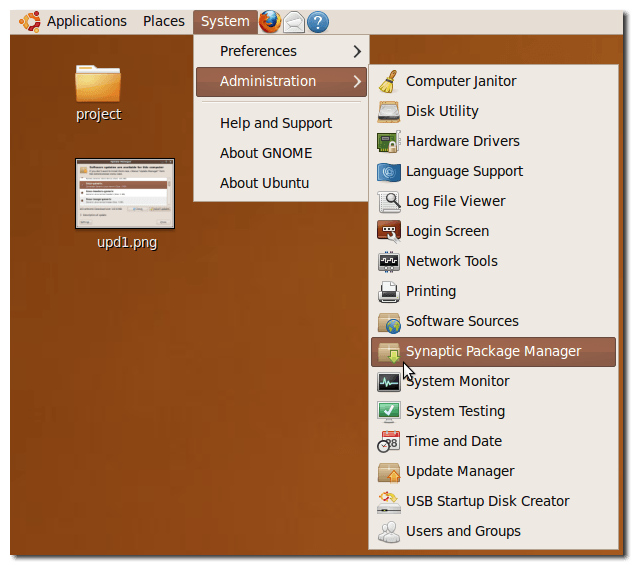Click the Hardware Drivers circuit board icon
The image size is (633, 565).
tap(389, 142)
